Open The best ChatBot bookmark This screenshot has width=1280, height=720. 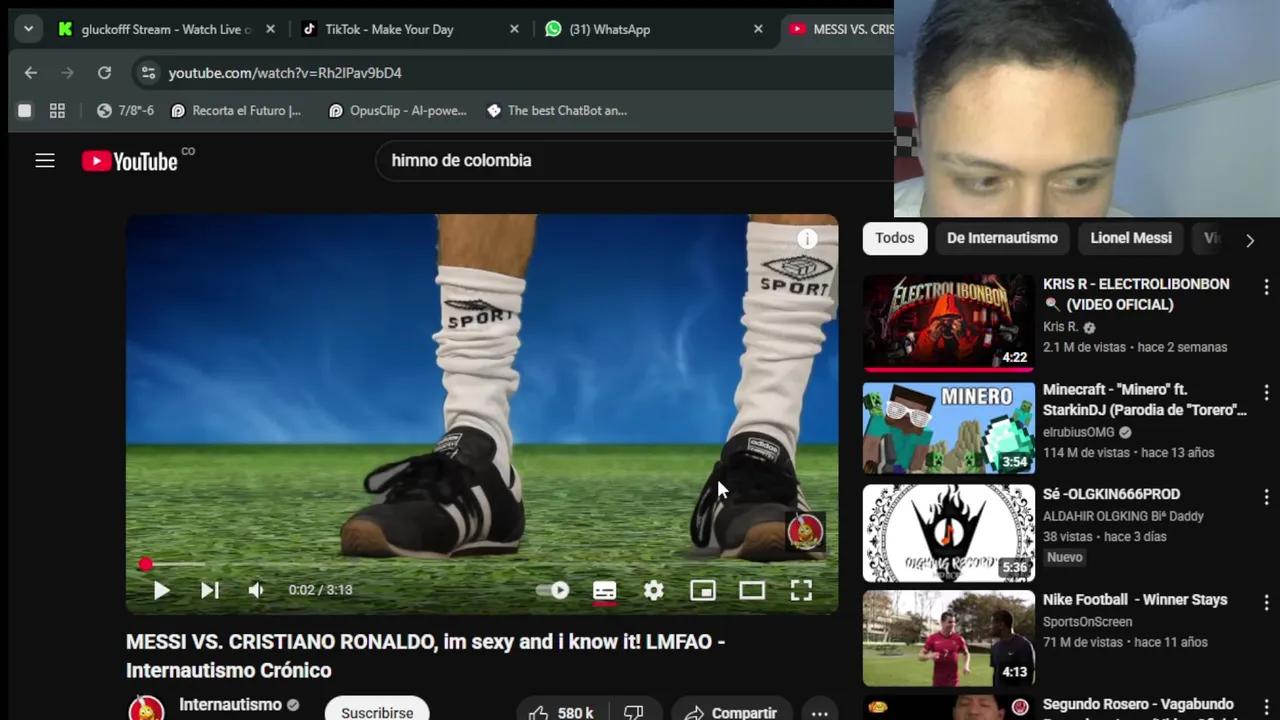coord(557,110)
